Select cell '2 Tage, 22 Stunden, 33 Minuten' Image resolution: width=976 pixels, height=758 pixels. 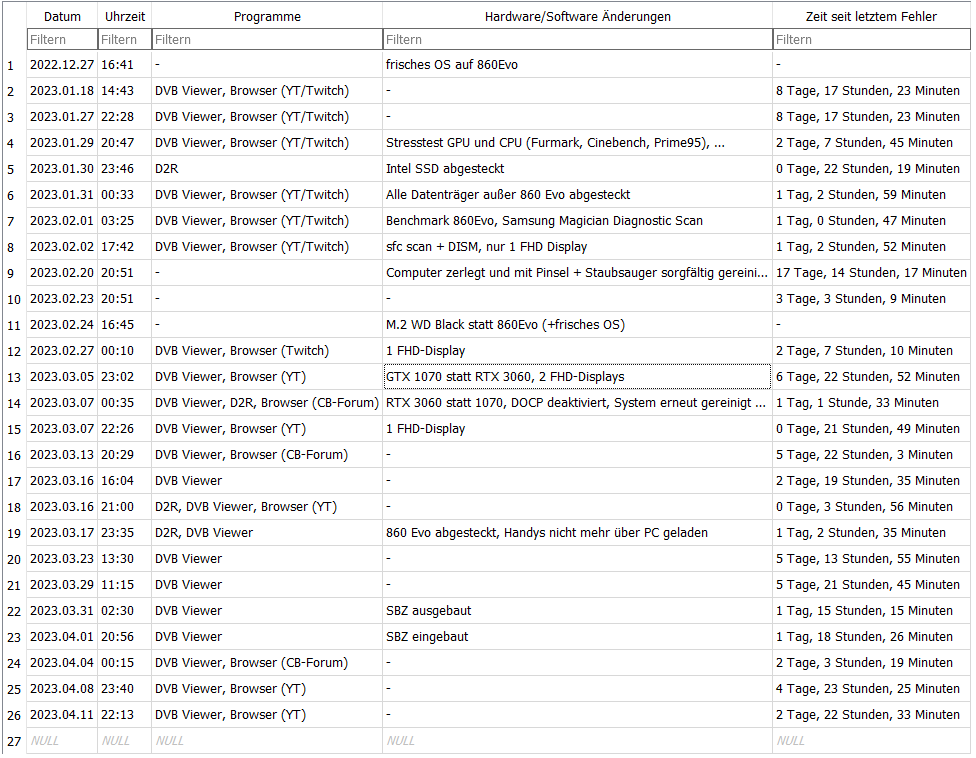pyautogui.click(x=871, y=715)
